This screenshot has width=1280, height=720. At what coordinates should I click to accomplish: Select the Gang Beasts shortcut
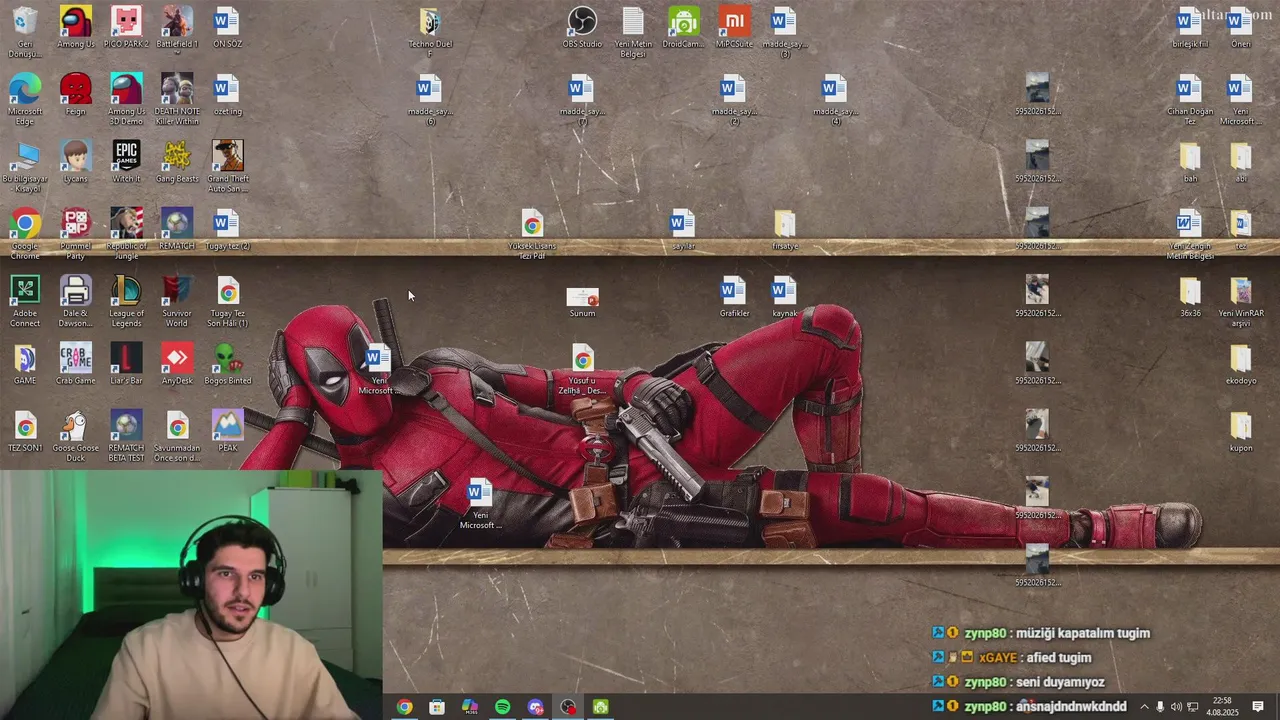[177, 162]
